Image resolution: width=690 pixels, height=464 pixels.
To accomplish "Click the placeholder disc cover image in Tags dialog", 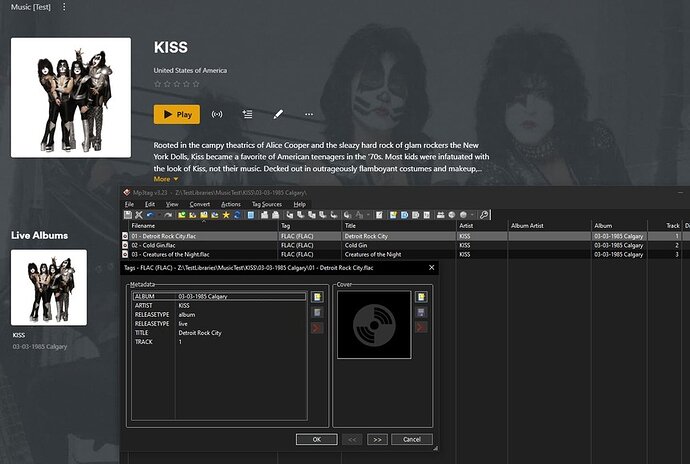I will [374, 325].
